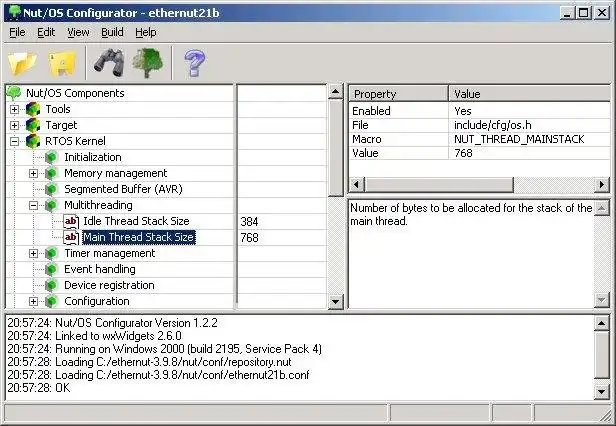Select the Idle Thread Stack Size item
Image resolution: width=616 pixels, height=426 pixels.
point(136,221)
